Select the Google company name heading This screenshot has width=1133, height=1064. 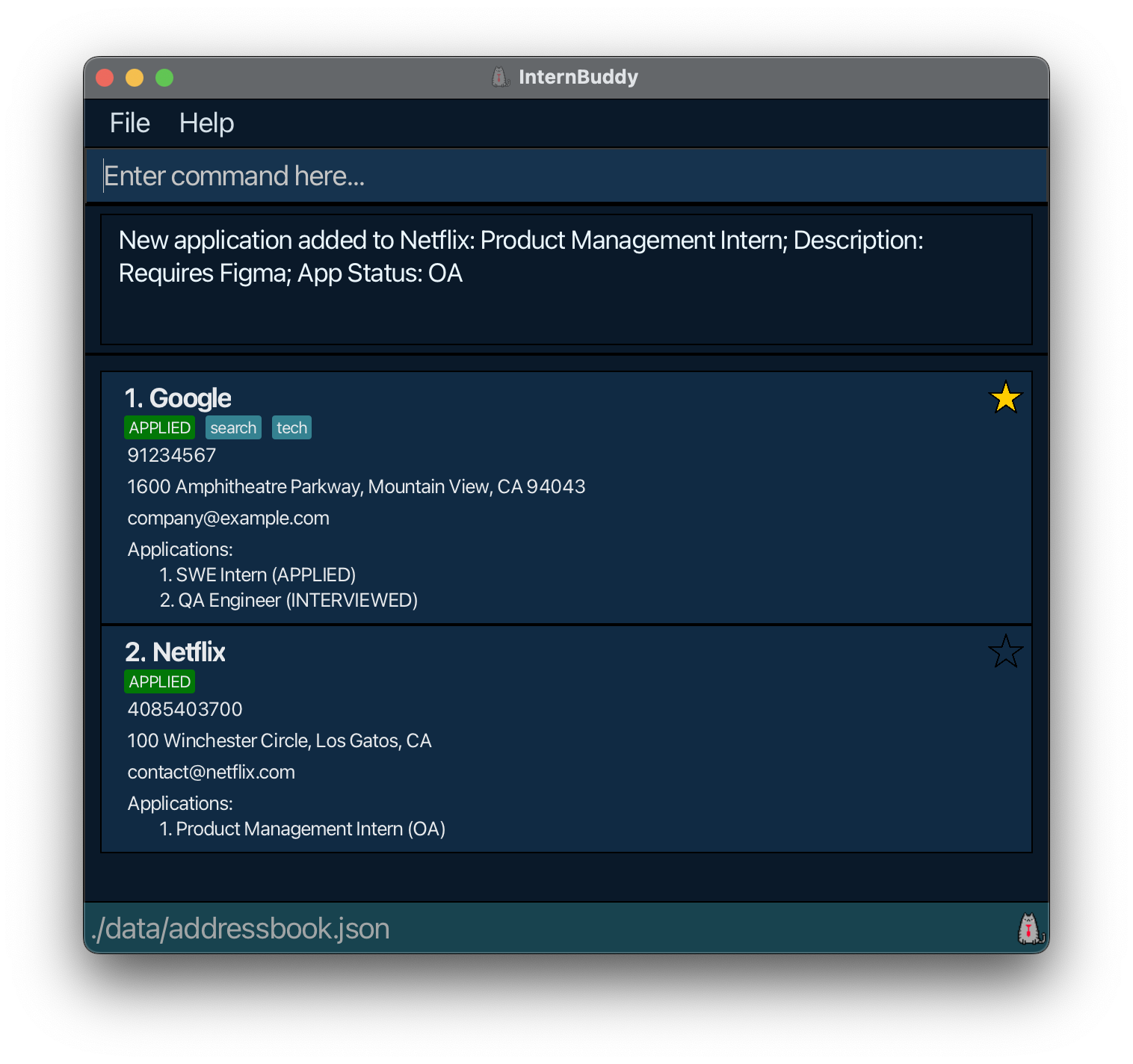tap(178, 398)
